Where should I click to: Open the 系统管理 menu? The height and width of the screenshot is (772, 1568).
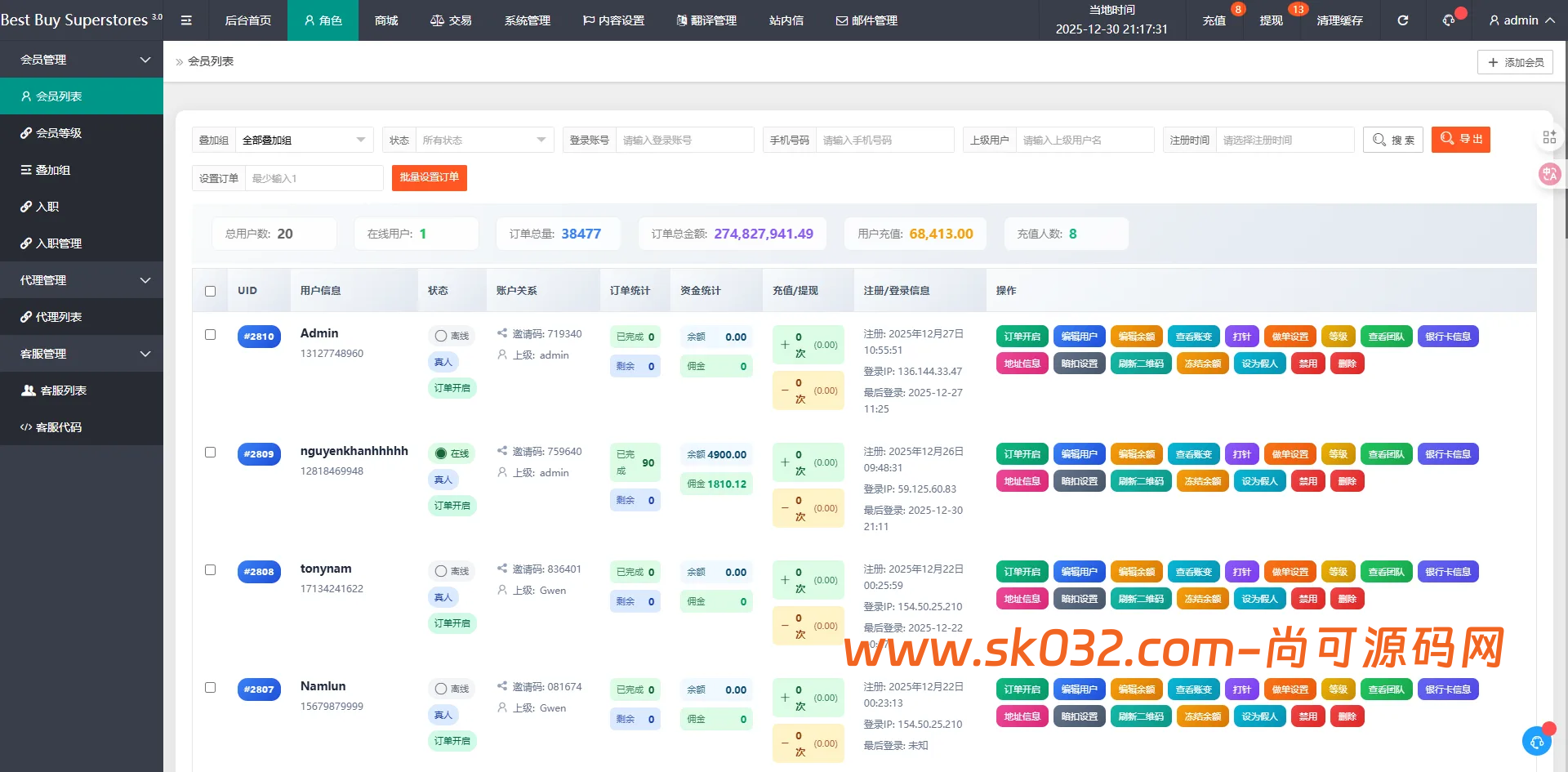tap(527, 20)
